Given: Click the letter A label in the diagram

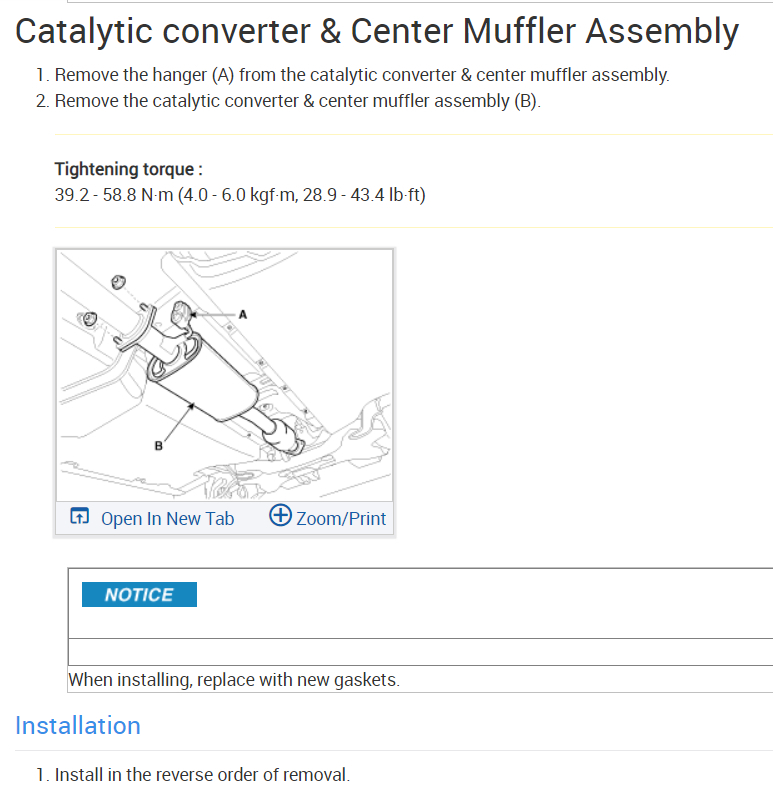Looking at the screenshot, I should 242,314.
